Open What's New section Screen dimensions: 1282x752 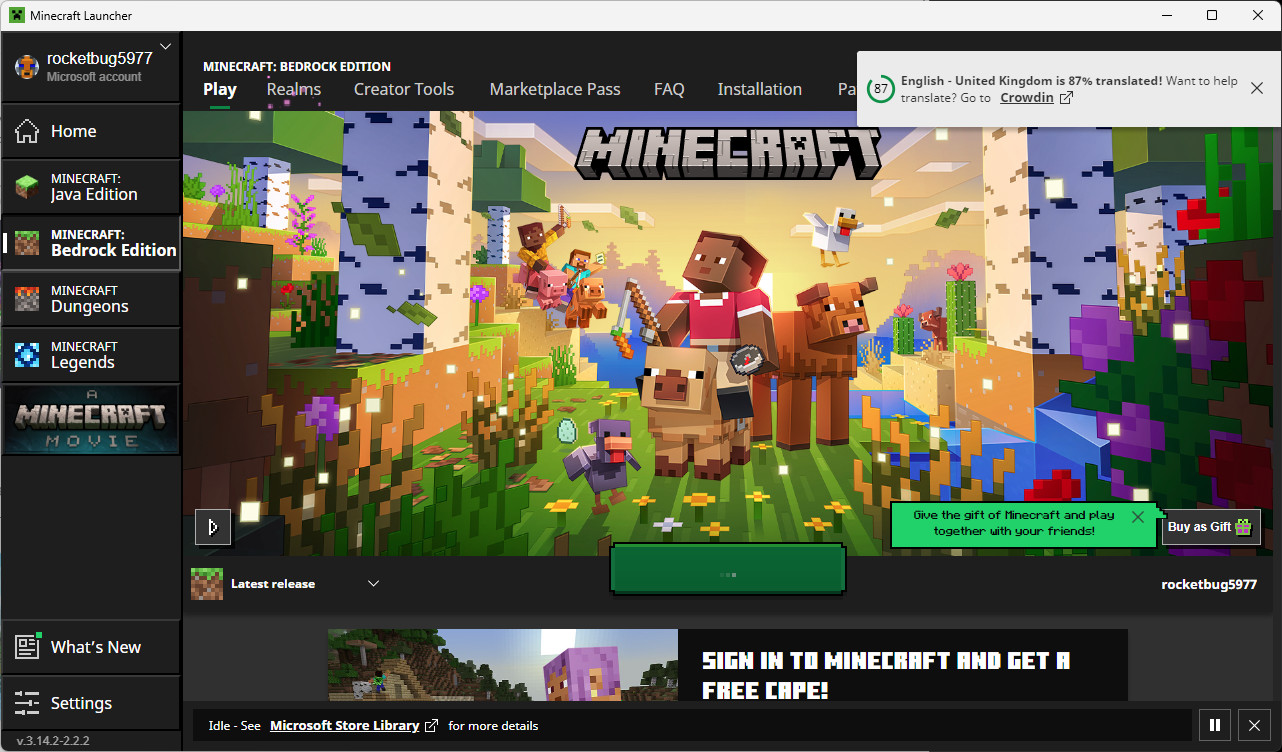pyautogui.click(x=91, y=647)
